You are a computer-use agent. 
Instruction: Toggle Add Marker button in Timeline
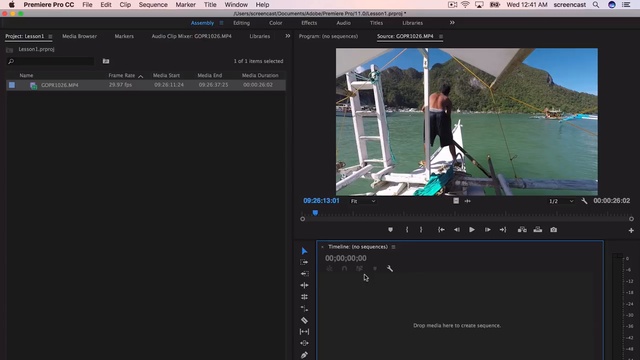(375, 268)
